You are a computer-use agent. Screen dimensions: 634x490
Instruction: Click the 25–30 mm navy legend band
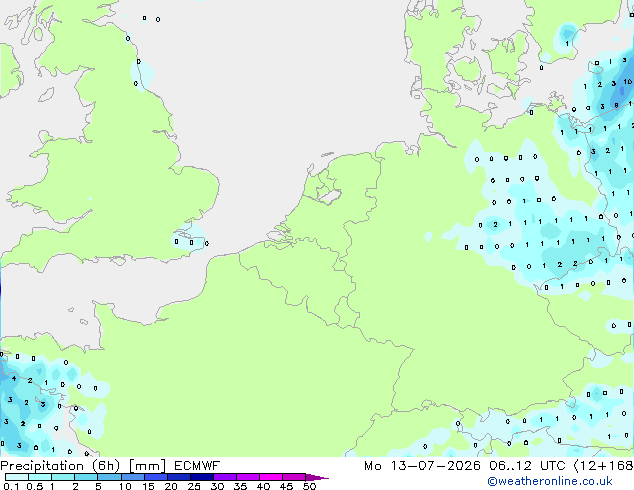tap(201, 477)
